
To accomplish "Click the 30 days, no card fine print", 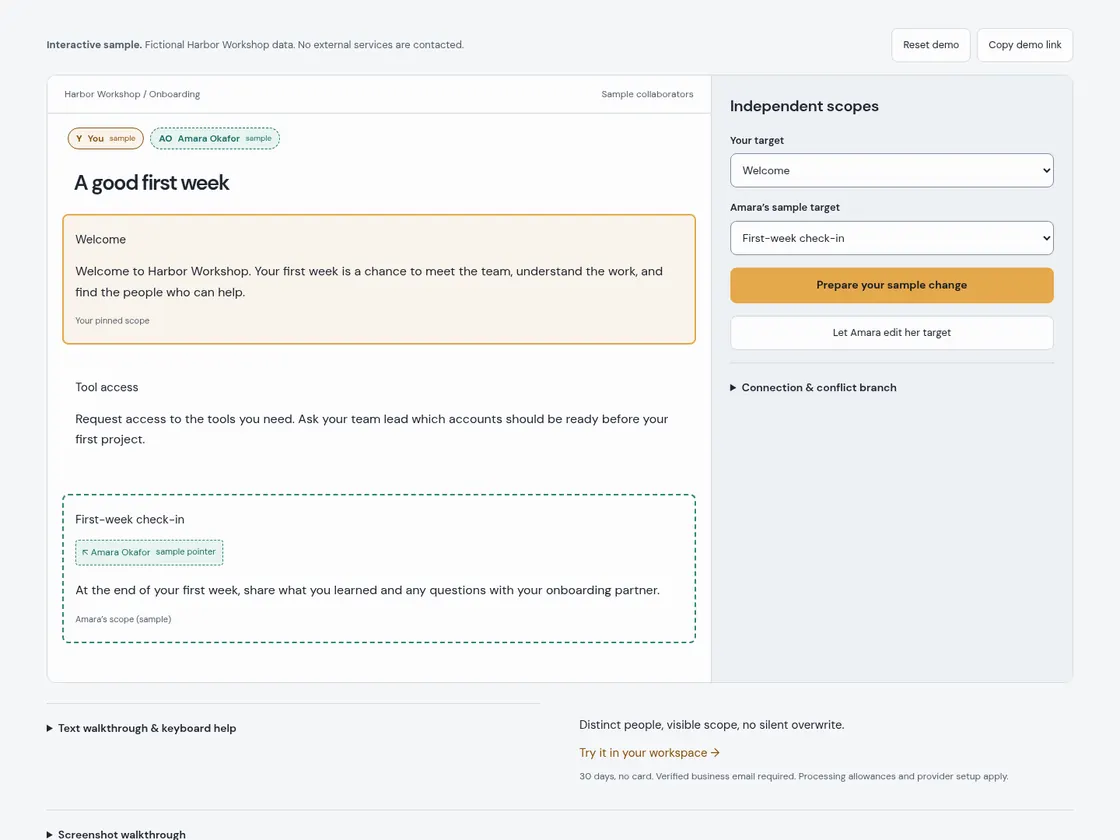I will tap(794, 776).
